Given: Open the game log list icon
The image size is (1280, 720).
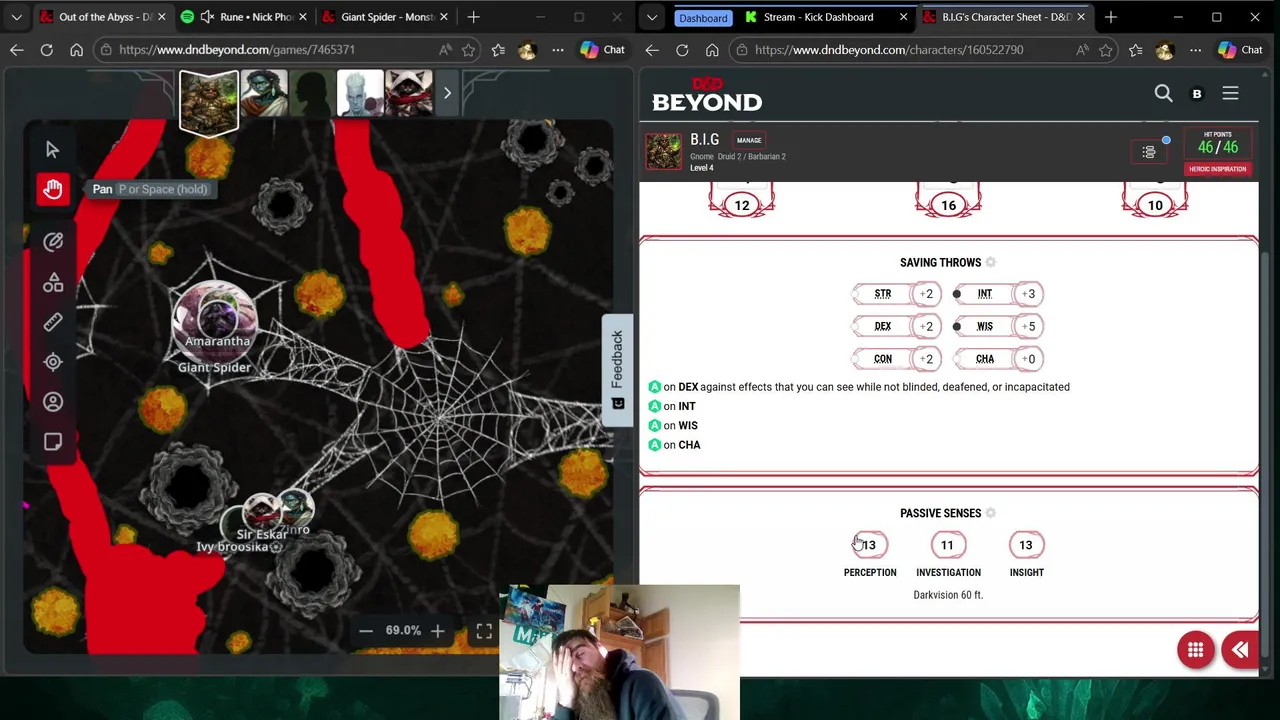Looking at the screenshot, I should [x=1149, y=152].
